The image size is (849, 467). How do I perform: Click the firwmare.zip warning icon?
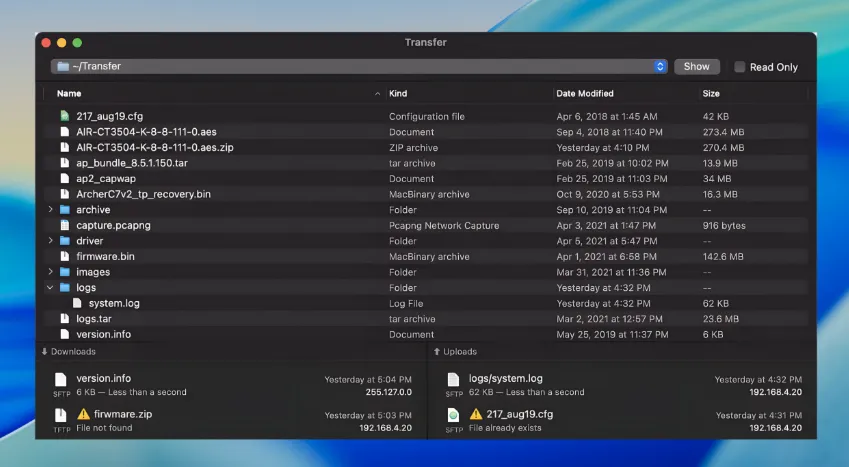coord(83,414)
